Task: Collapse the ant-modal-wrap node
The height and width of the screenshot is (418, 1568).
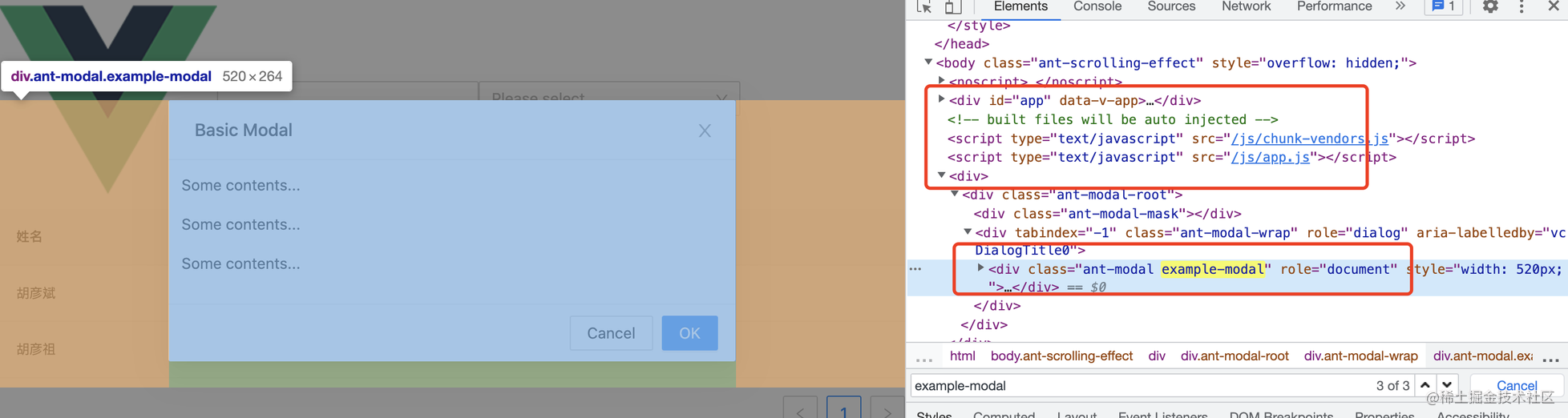Action: point(968,231)
